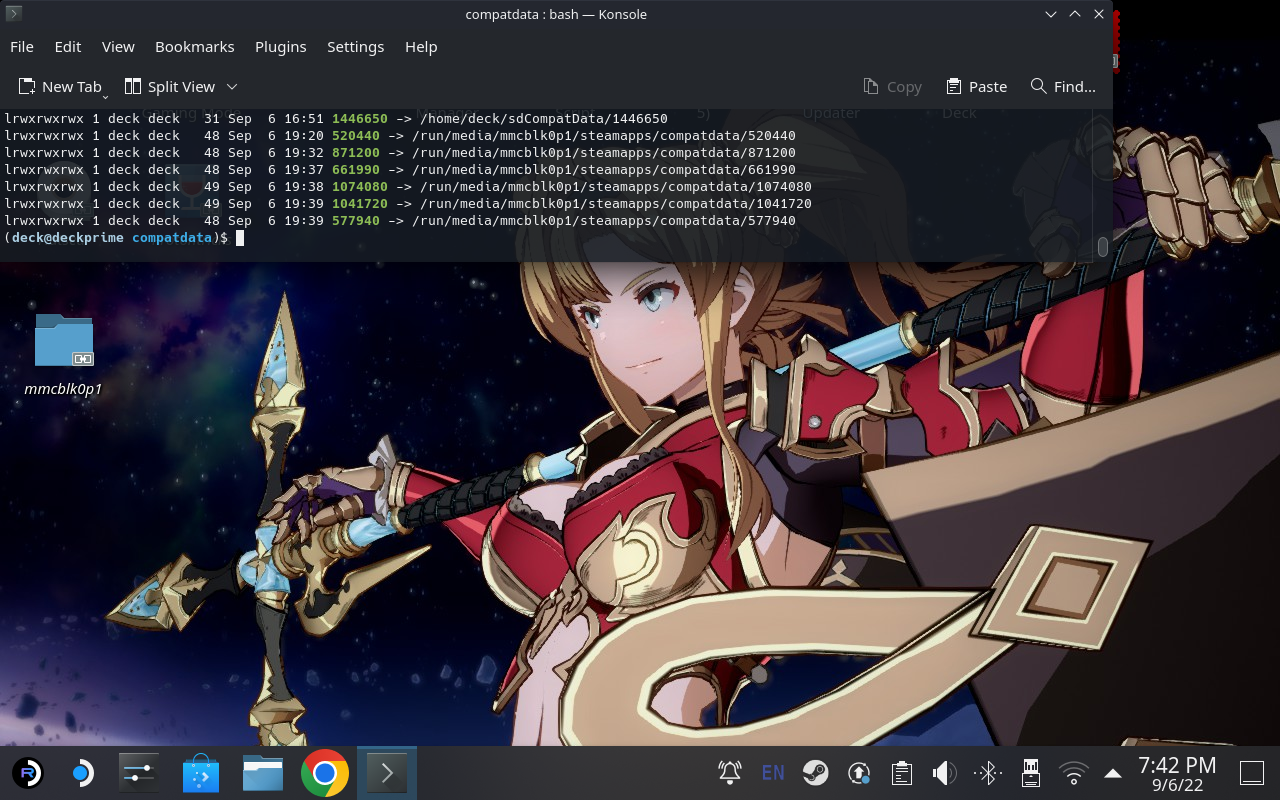
Task: Select the mmcblk0p1 folder on the desktop
Action: 63,340
